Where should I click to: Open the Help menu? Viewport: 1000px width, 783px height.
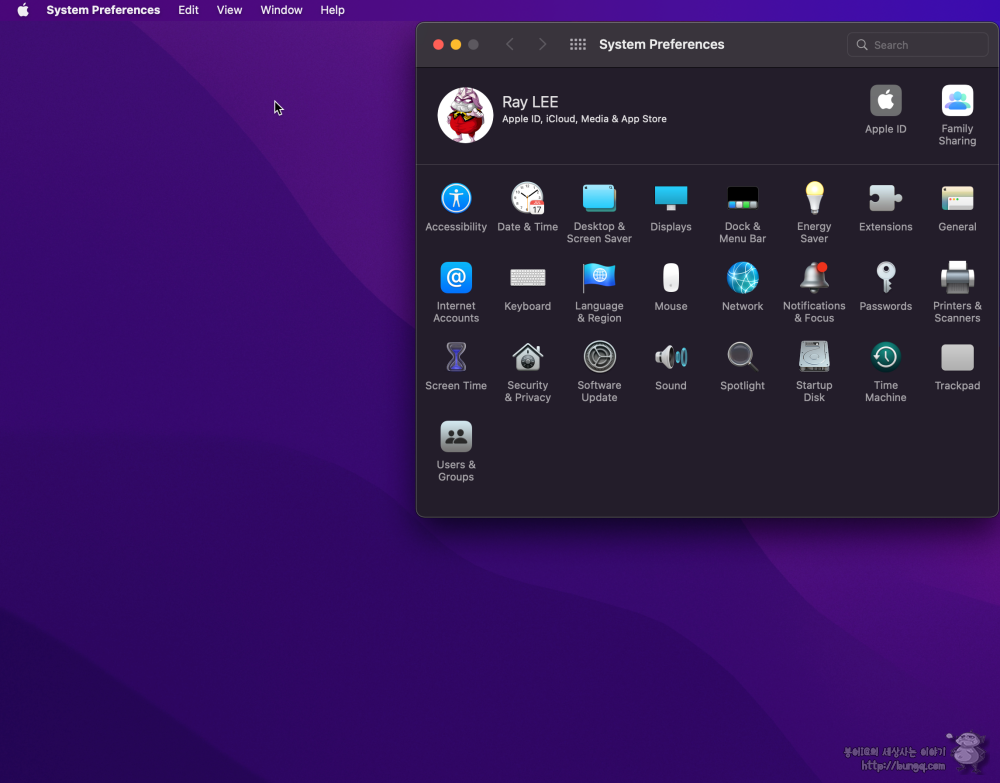tap(332, 10)
